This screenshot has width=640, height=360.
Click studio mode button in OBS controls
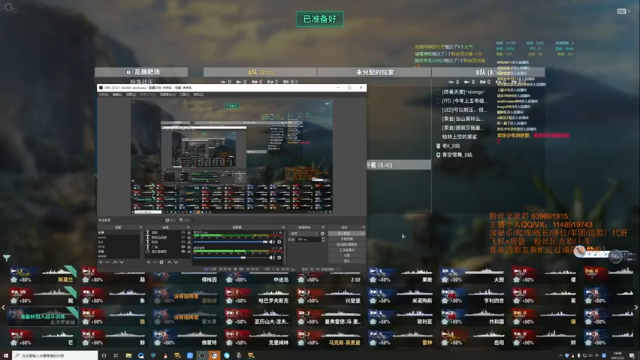[346, 250]
